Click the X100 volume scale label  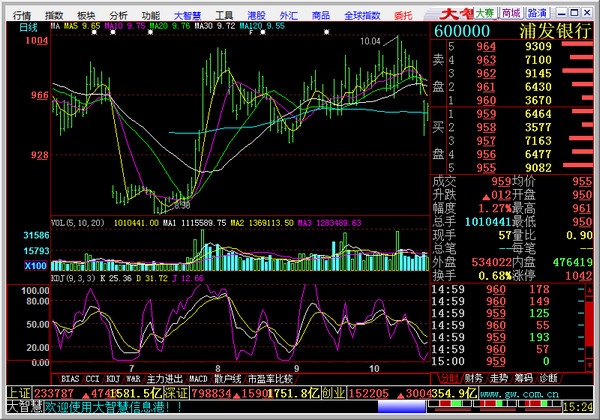point(36,265)
